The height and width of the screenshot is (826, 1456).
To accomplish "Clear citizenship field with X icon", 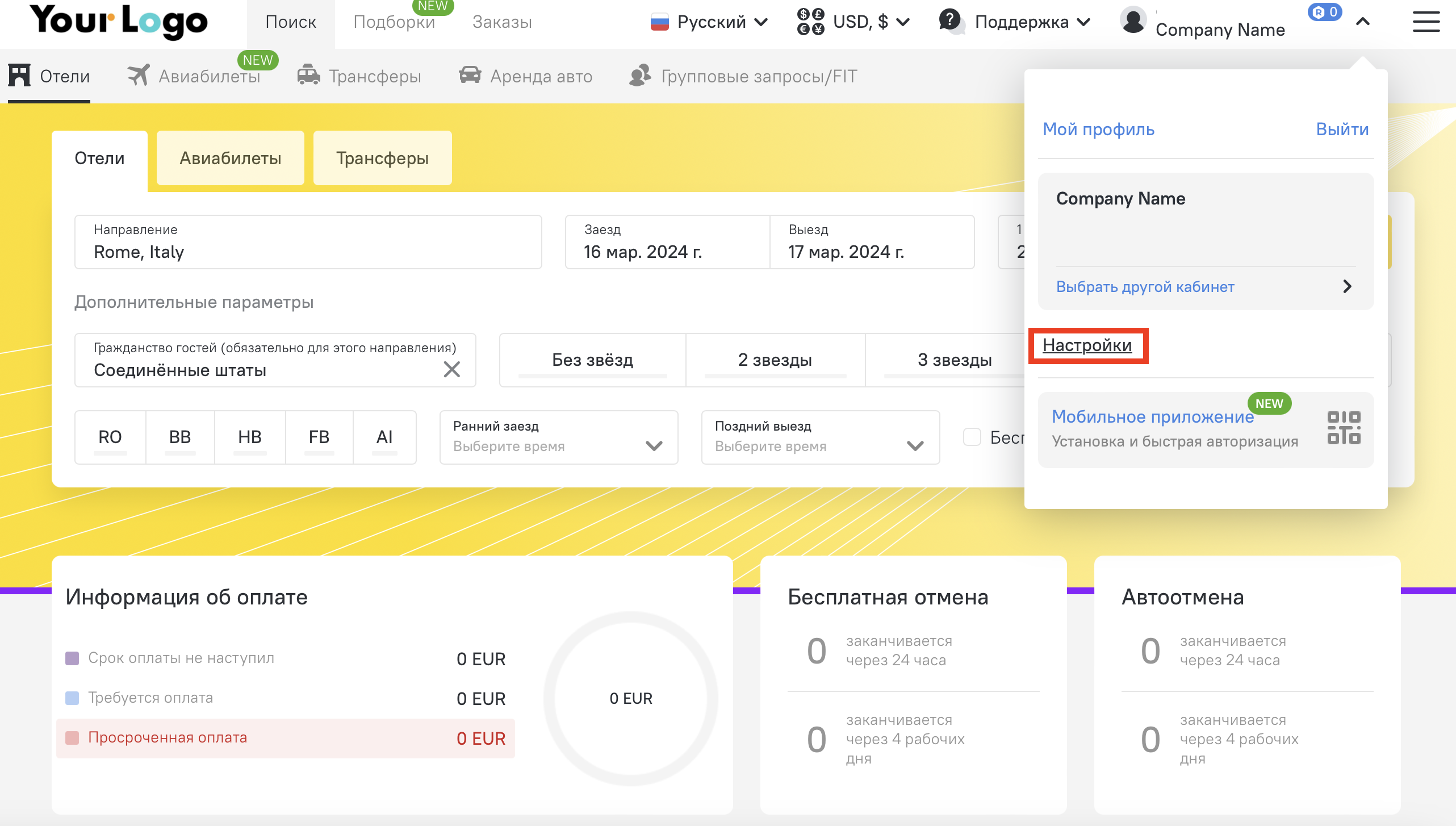I will pyautogui.click(x=451, y=369).
